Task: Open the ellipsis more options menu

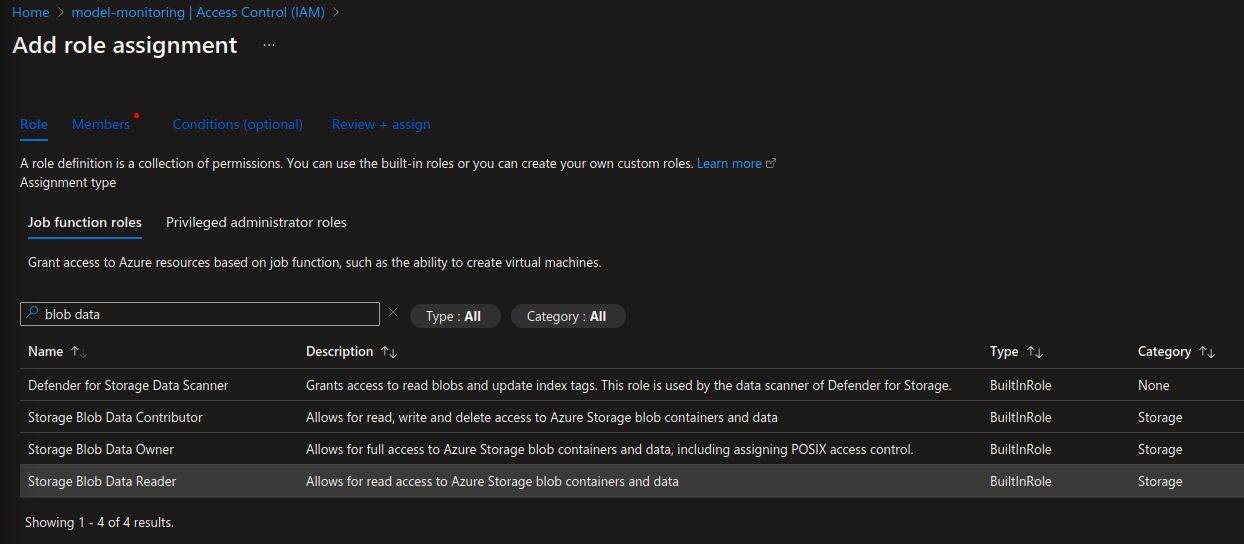Action: (x=269, y=46)
